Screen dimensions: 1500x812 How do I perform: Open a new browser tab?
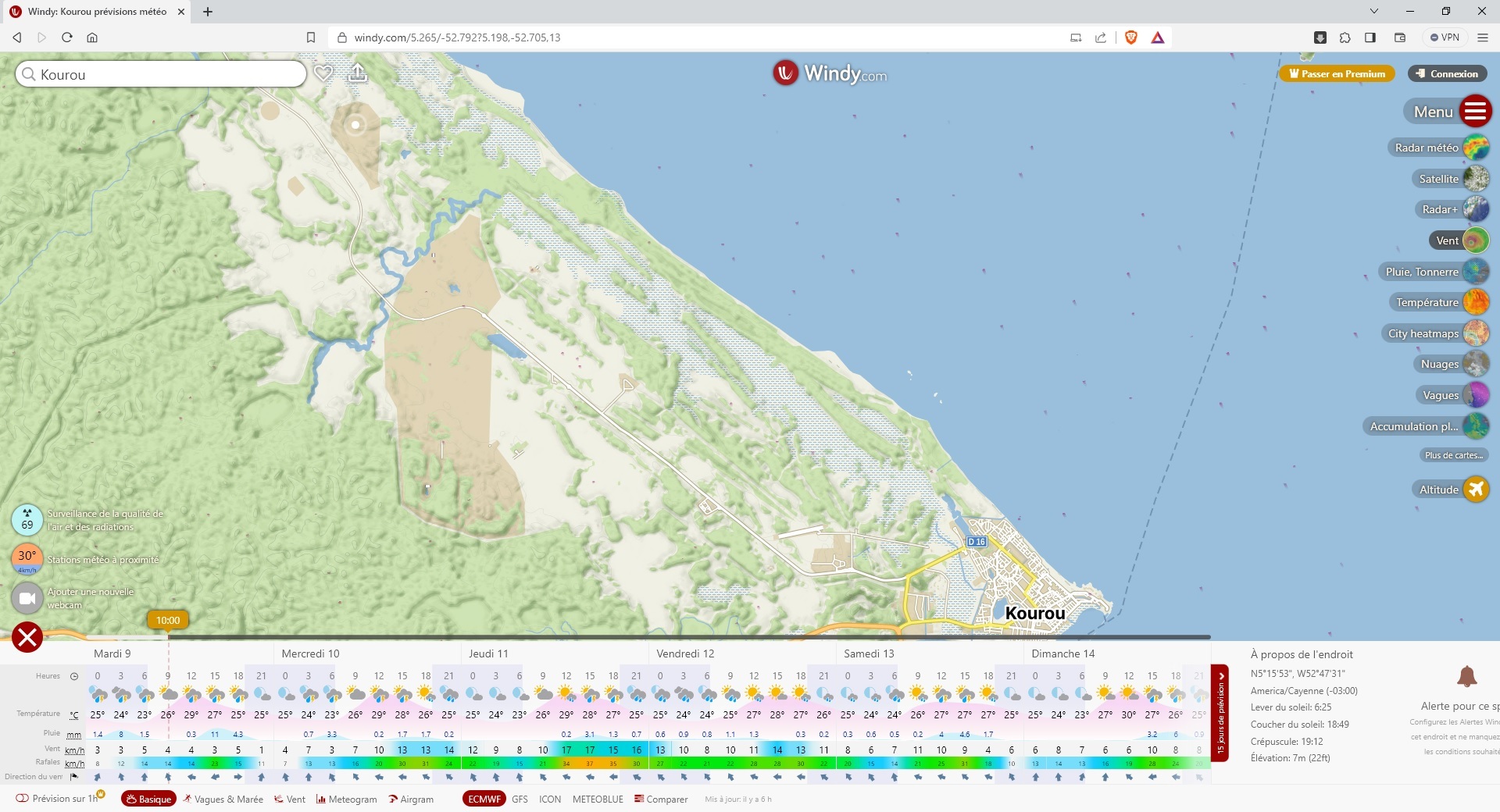tap(208, 12)
